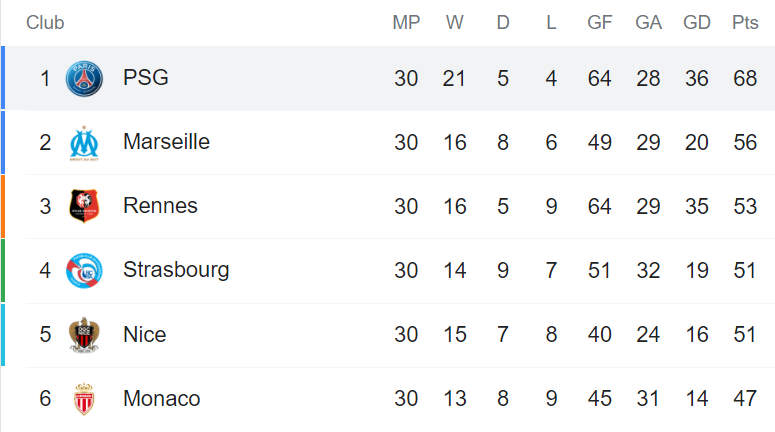Click the GF column header
775x432 pixels.
[x=600, y=23]
